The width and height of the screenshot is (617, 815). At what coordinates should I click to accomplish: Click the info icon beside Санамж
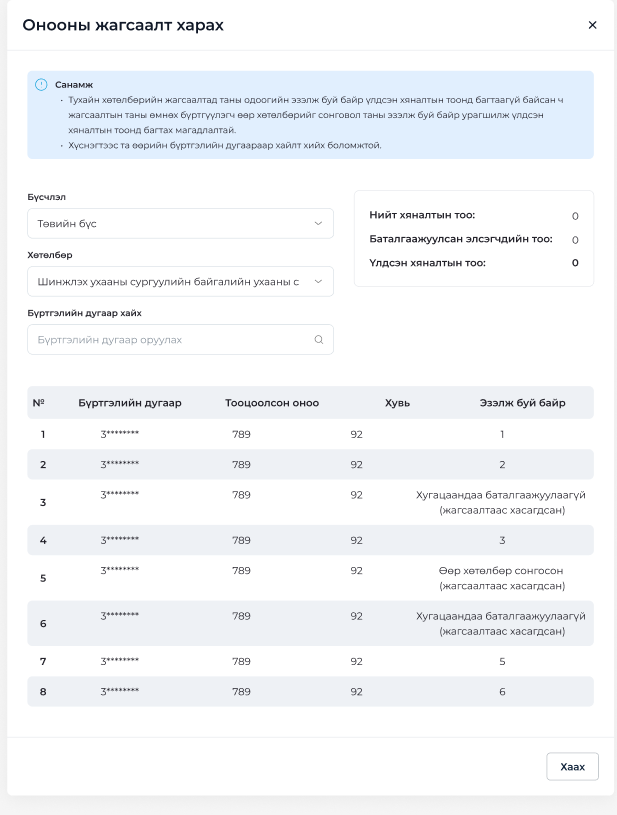[x=41, y=85]
